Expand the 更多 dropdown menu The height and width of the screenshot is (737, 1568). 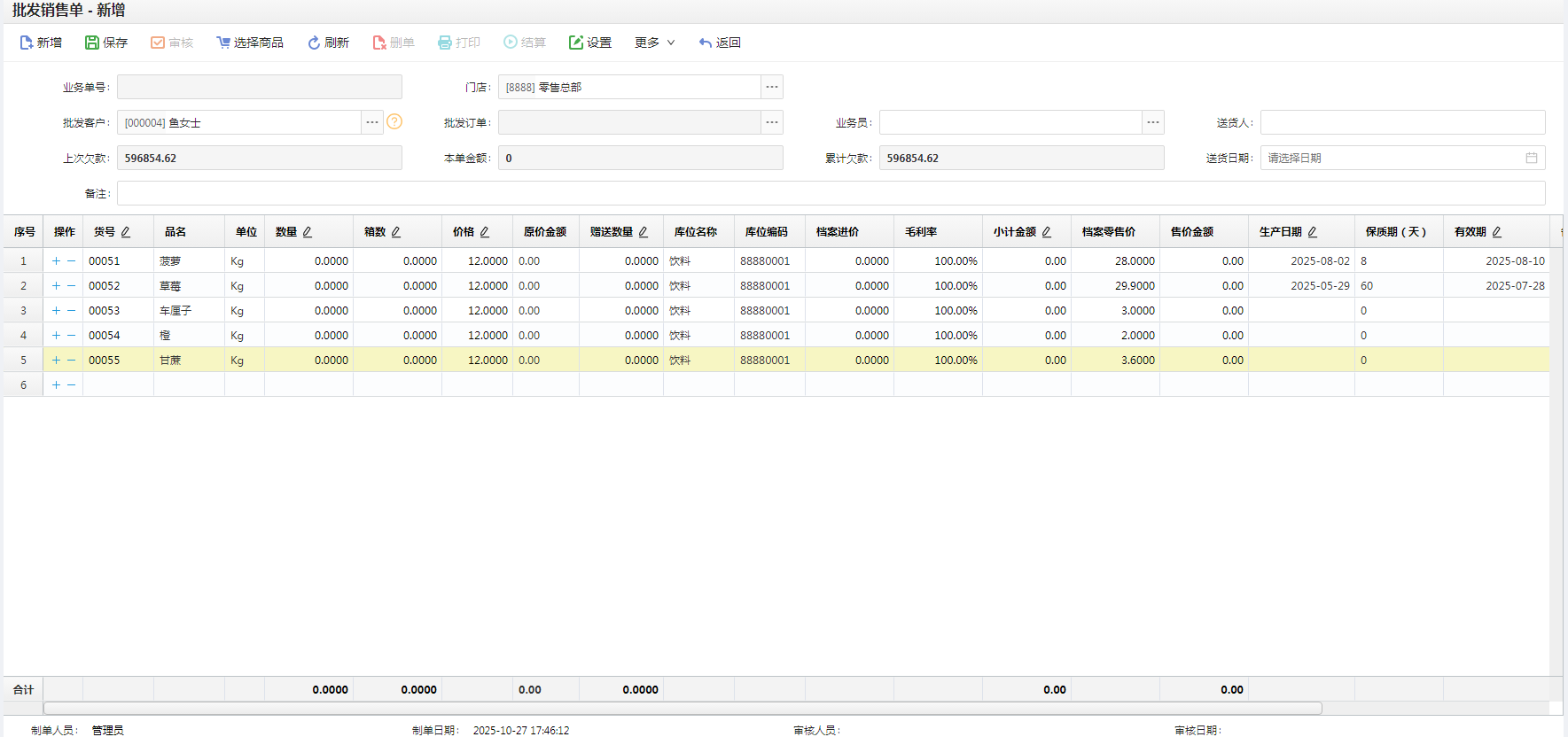coord(654,43)
